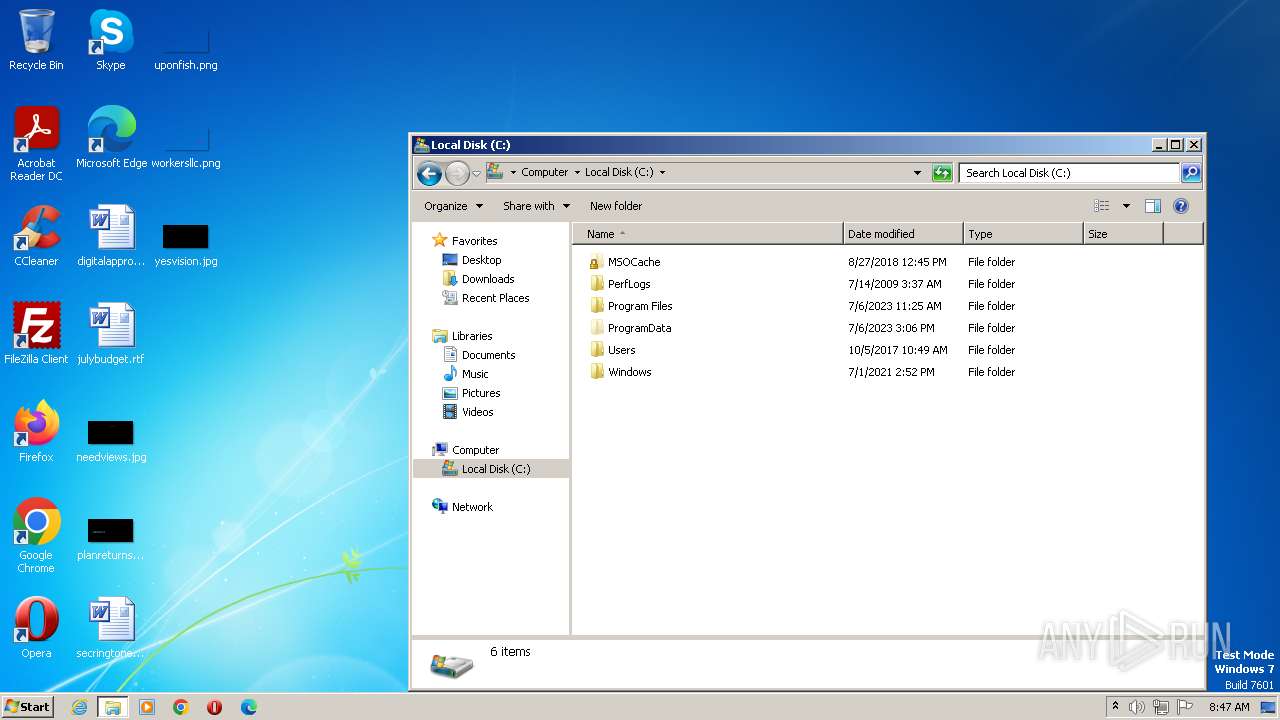Open the Videos library
This screenshot has height=720, width=1280.
pyautogui.click(x=477, y=412)
